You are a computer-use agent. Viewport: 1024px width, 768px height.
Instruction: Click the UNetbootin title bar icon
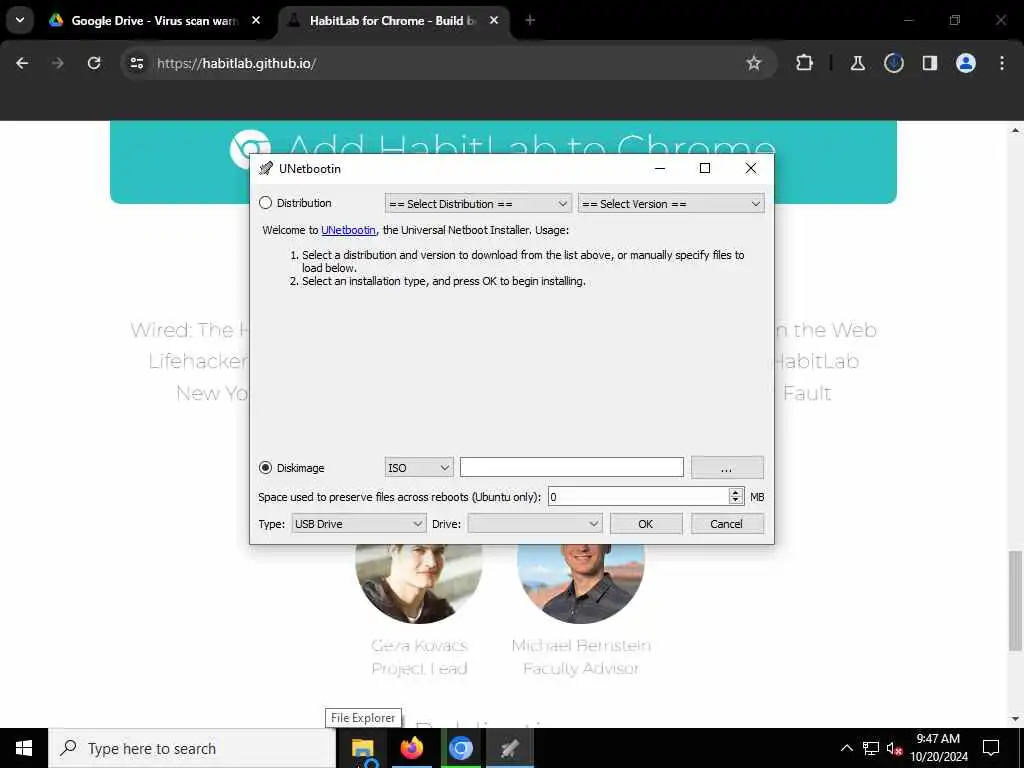click(x=266, y=168)
